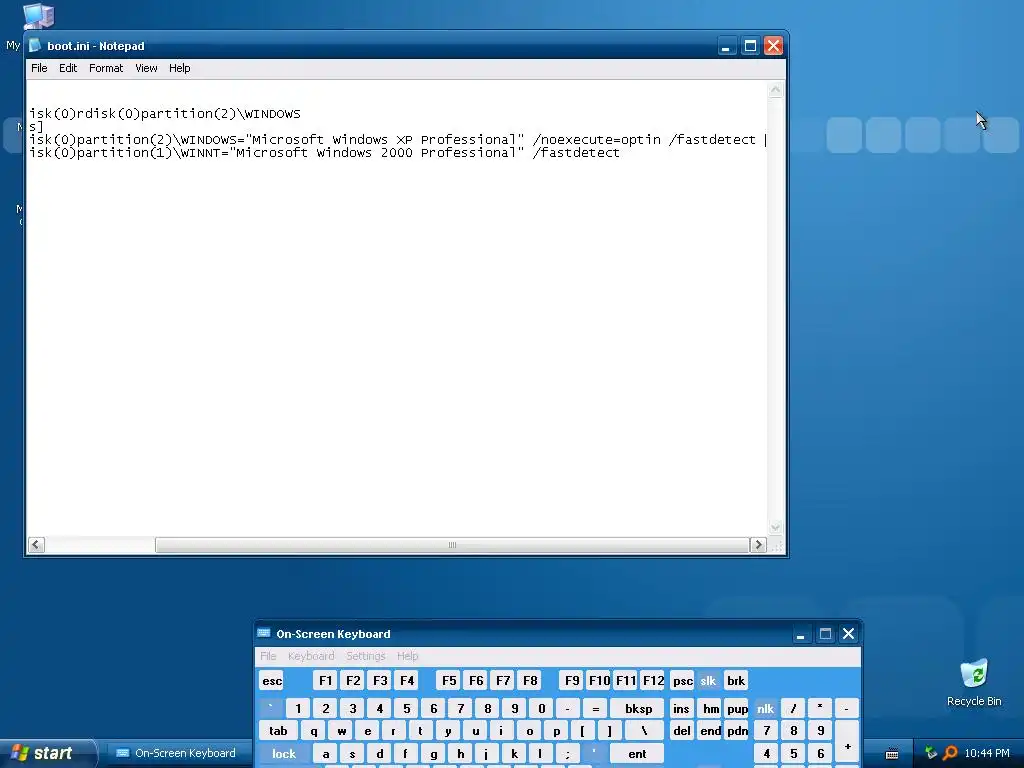The width and height of the screenshot is (1024, 768).
Task: Click the keyboard icon in system tray
Action: pyautogui.click(x=892, y=754)
